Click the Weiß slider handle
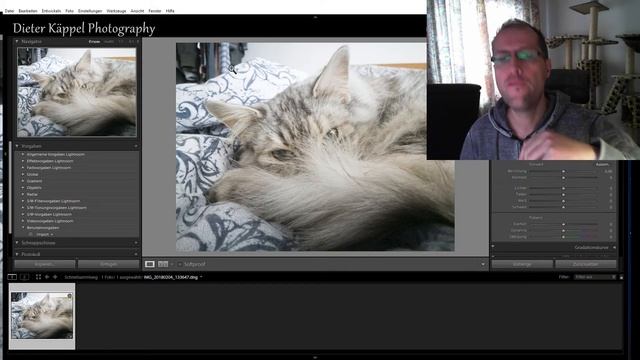The height and width of the screenshot is (360, 640). click(x=564, y=201)
